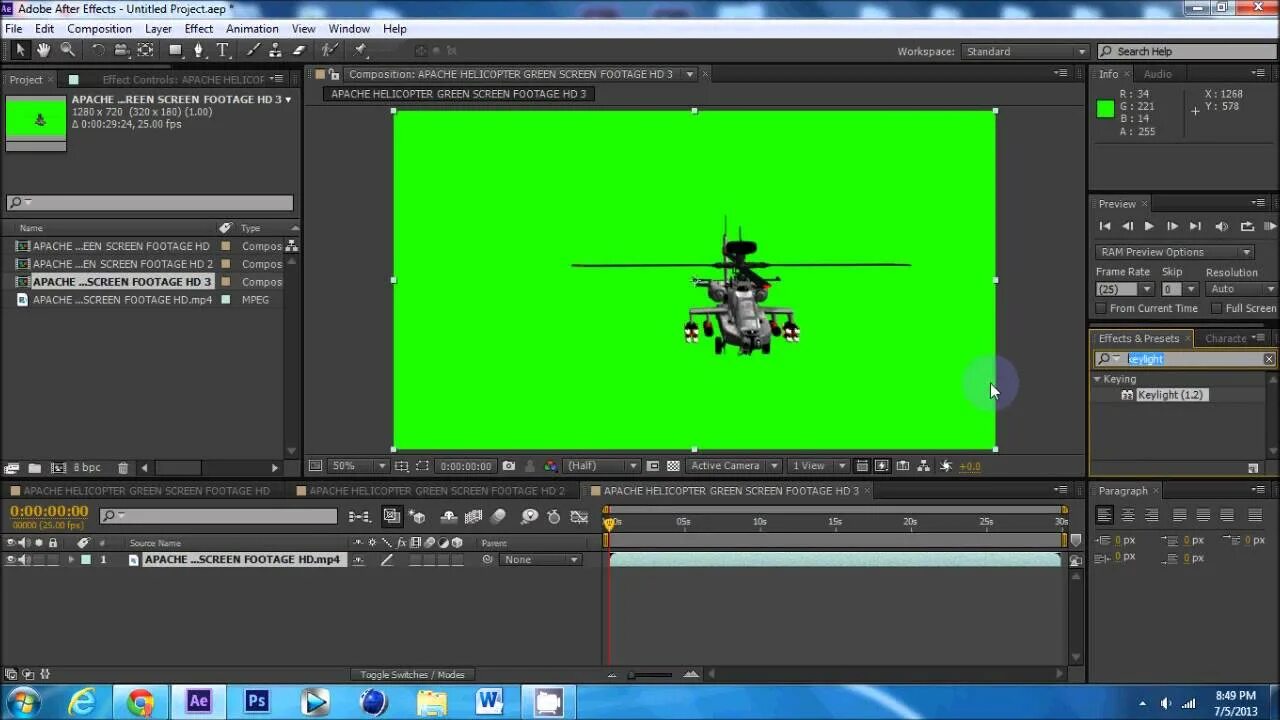Open the Workspace Standard dropdown
The height and width of the screenshot is (720, 1280).
point(1025,51)
